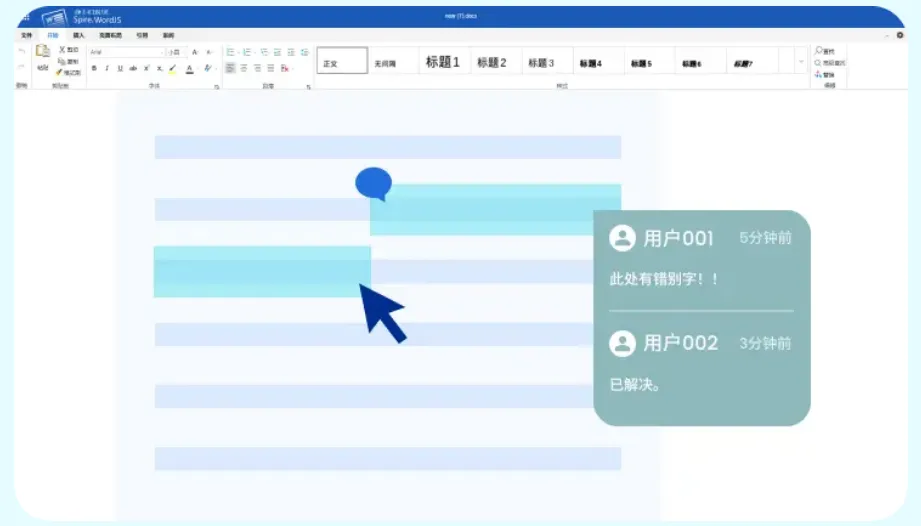Switch to the References ribbon tab

pyautogui.click(x=142, y=35)
